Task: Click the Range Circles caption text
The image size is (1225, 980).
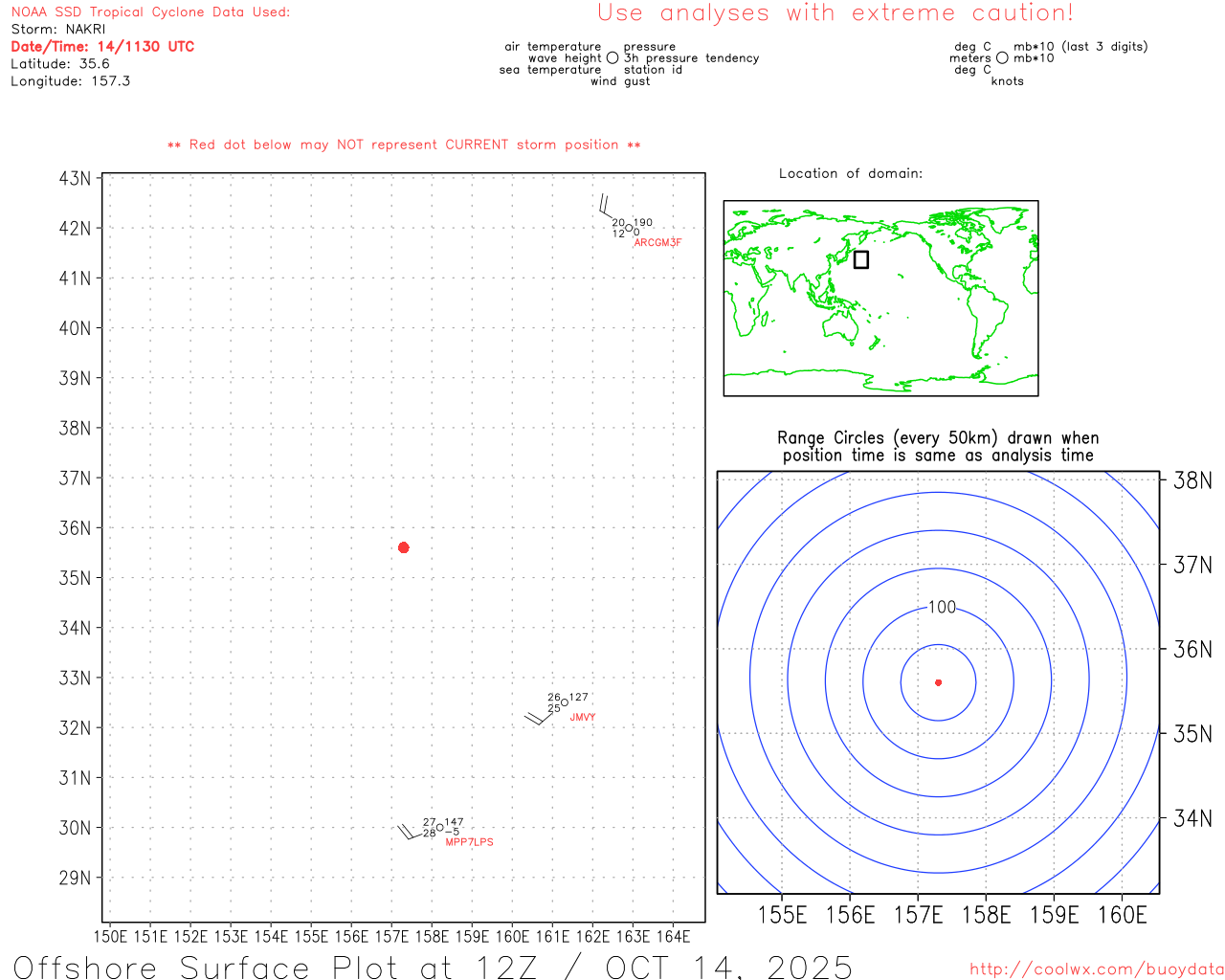Action: point(938,447)
